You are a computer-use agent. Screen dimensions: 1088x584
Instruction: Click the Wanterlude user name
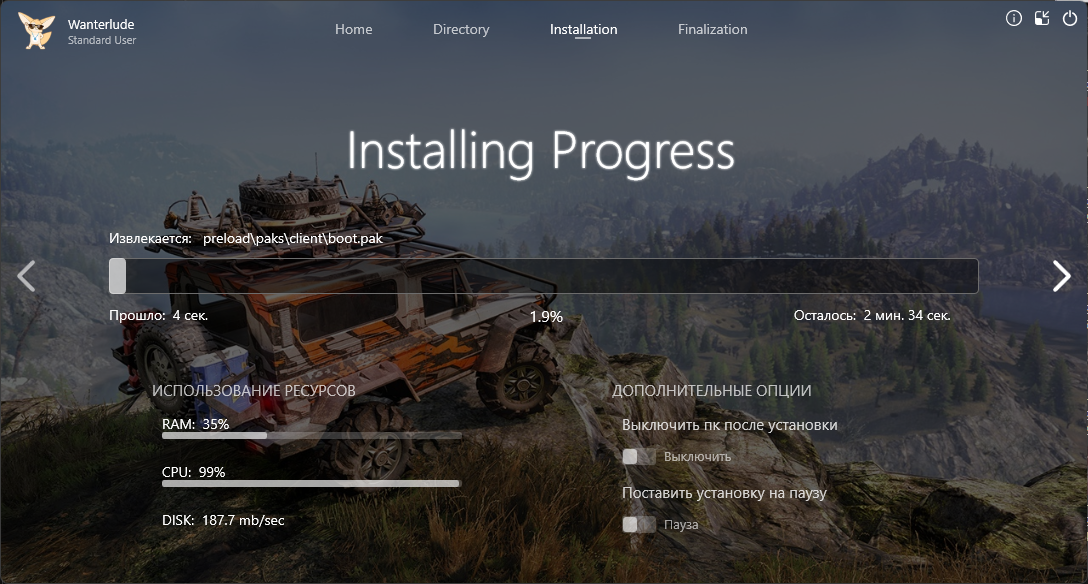click(101, 24)
